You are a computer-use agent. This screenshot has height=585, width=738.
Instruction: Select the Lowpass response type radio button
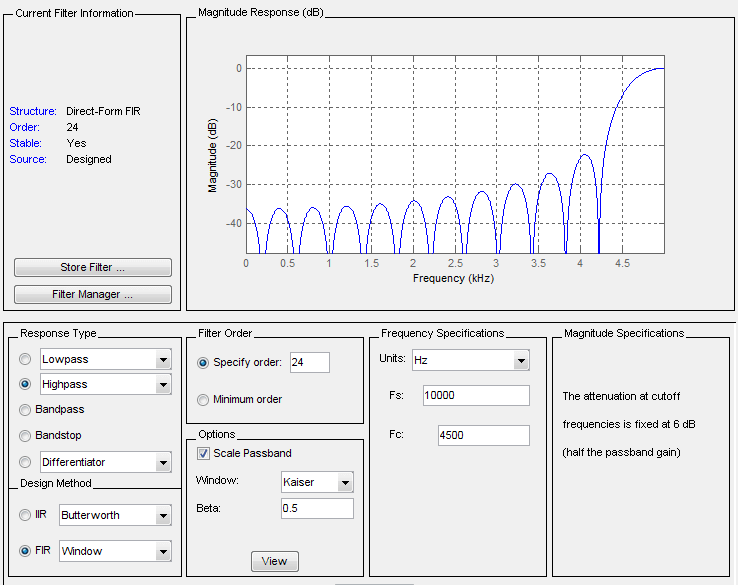26,359
